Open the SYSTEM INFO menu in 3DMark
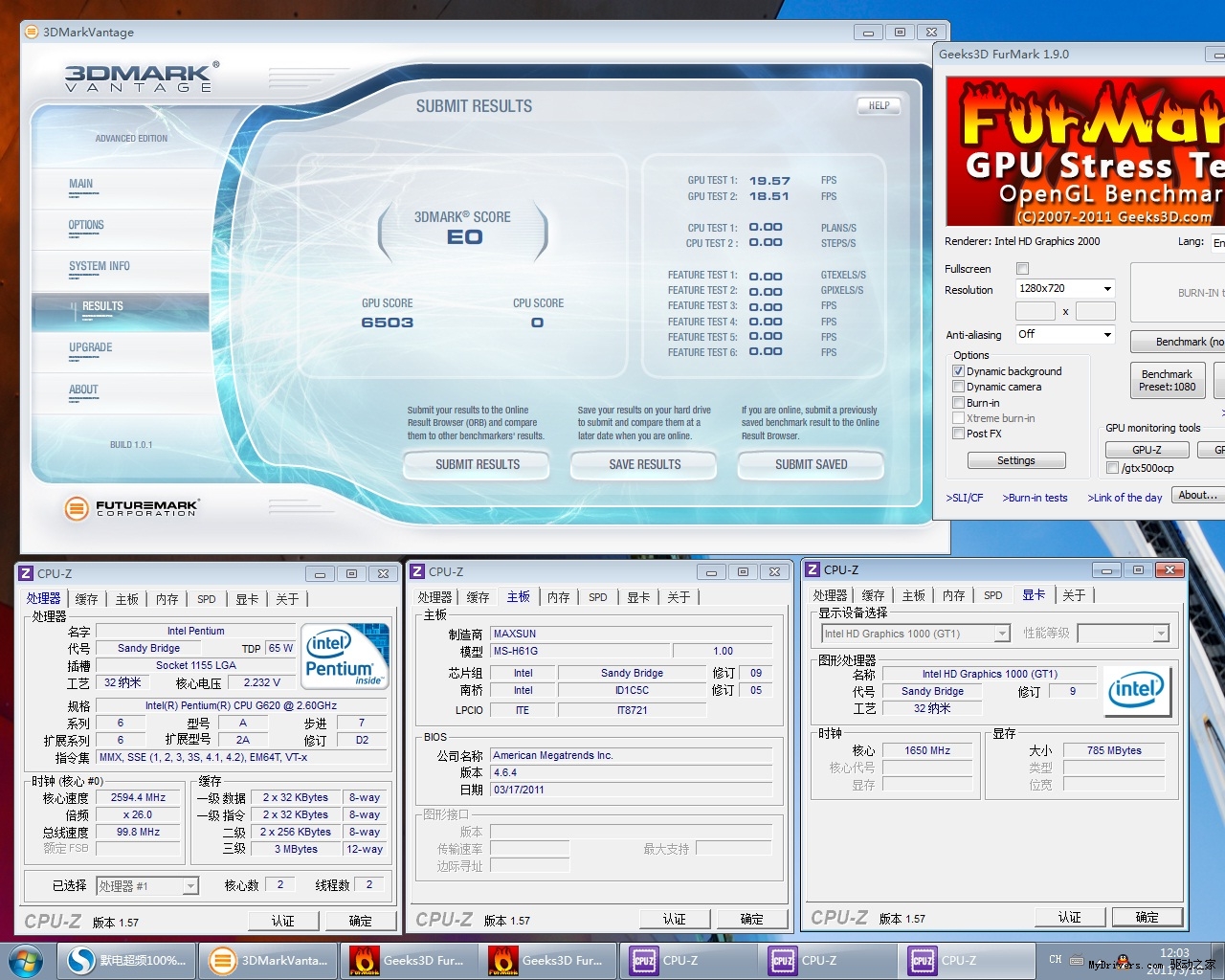This screenshot has width=1225, height=980. (100, 267)
